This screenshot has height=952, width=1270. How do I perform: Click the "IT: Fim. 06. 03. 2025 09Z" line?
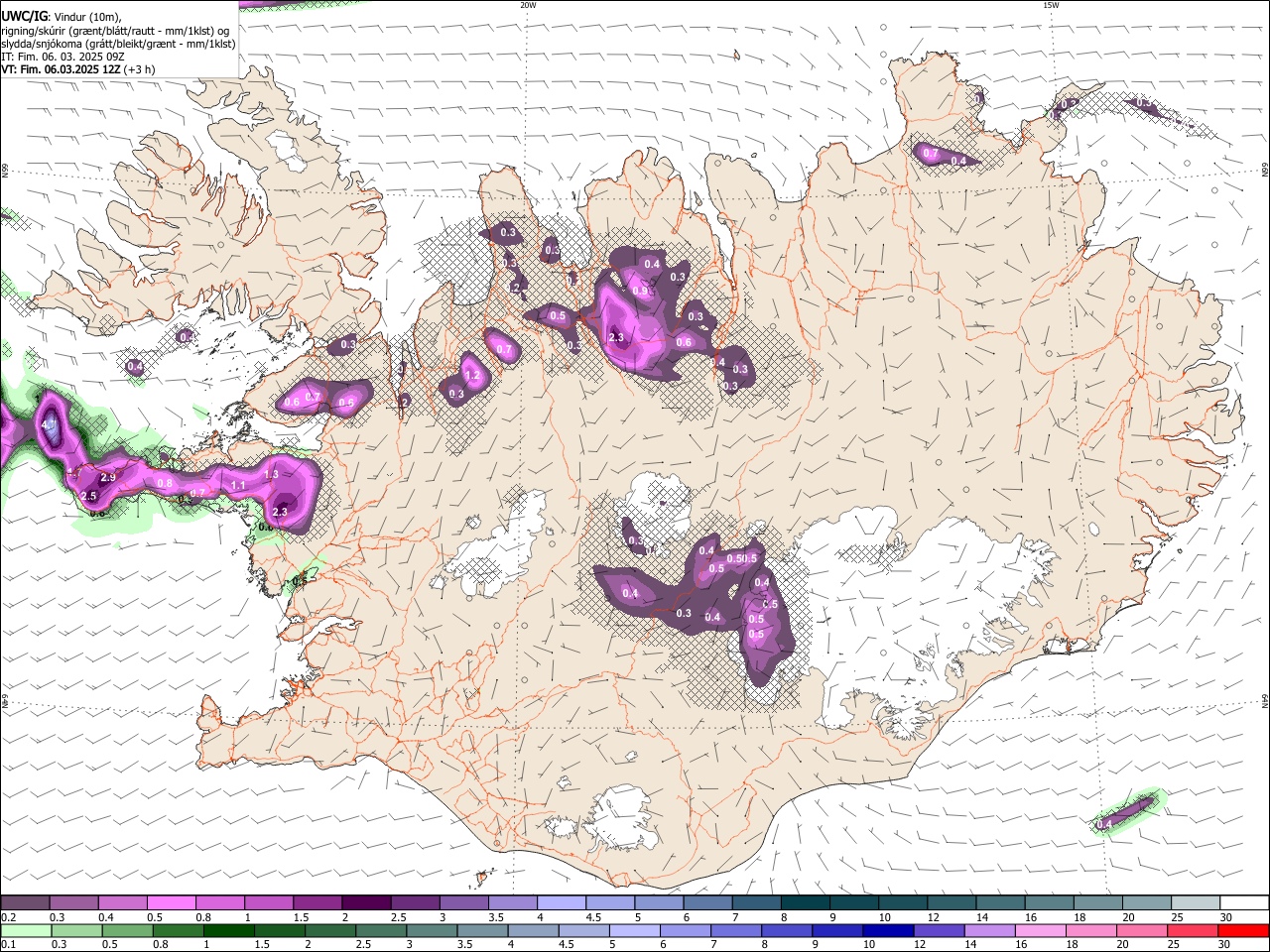tap(63, 57)
